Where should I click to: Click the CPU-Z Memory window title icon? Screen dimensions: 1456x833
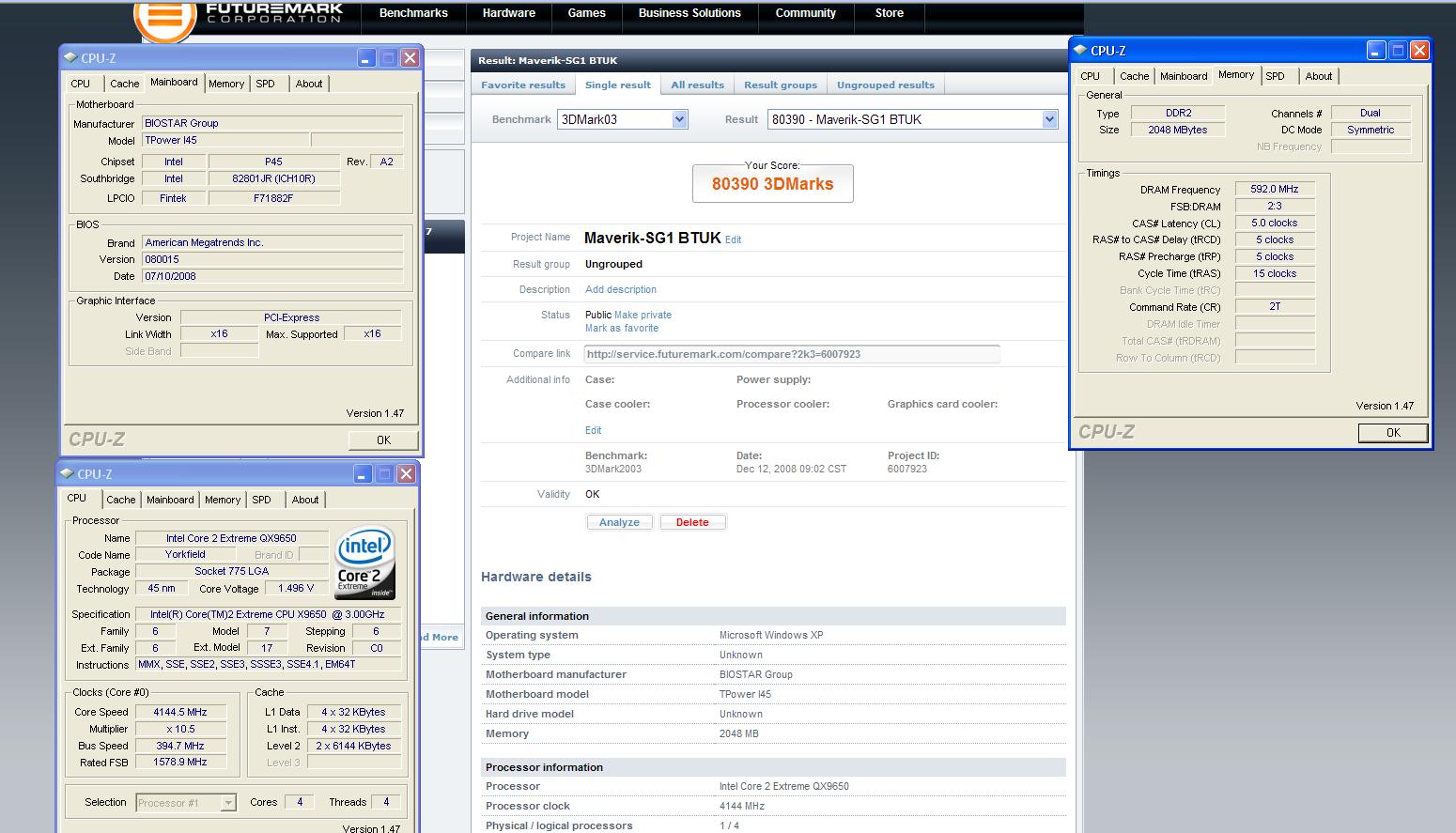click(1080, 51)
